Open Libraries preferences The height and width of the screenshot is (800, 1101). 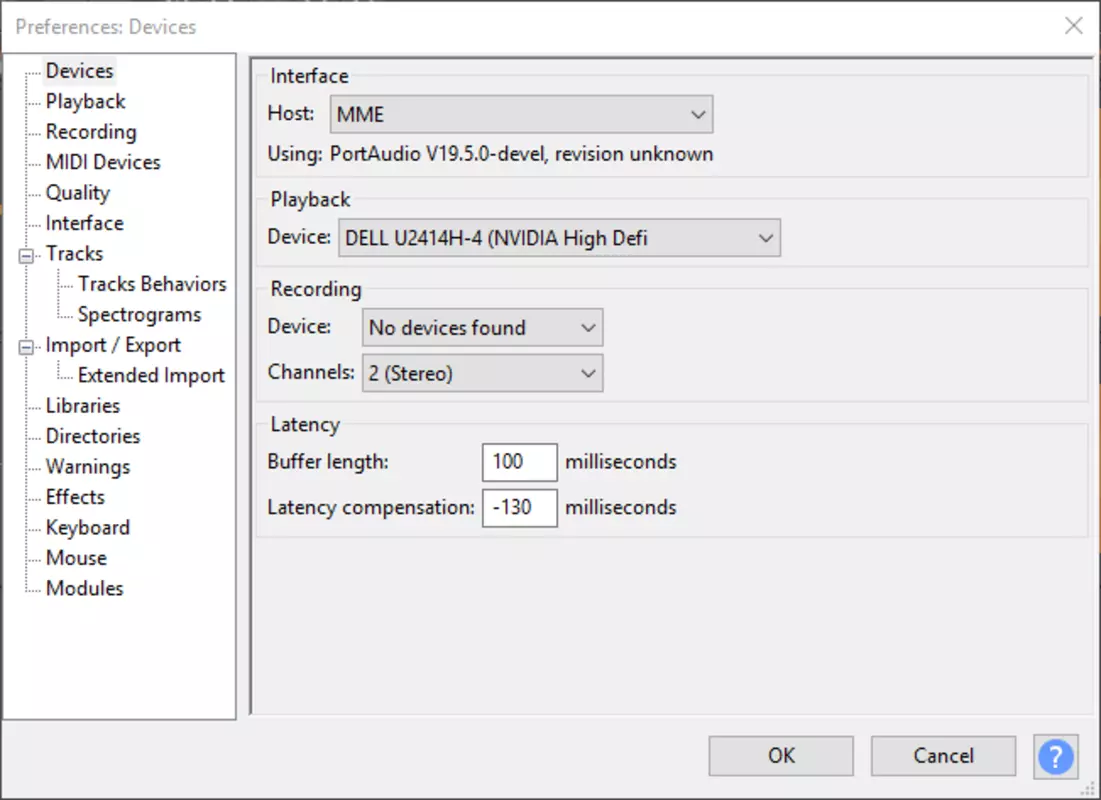point(83,406)
